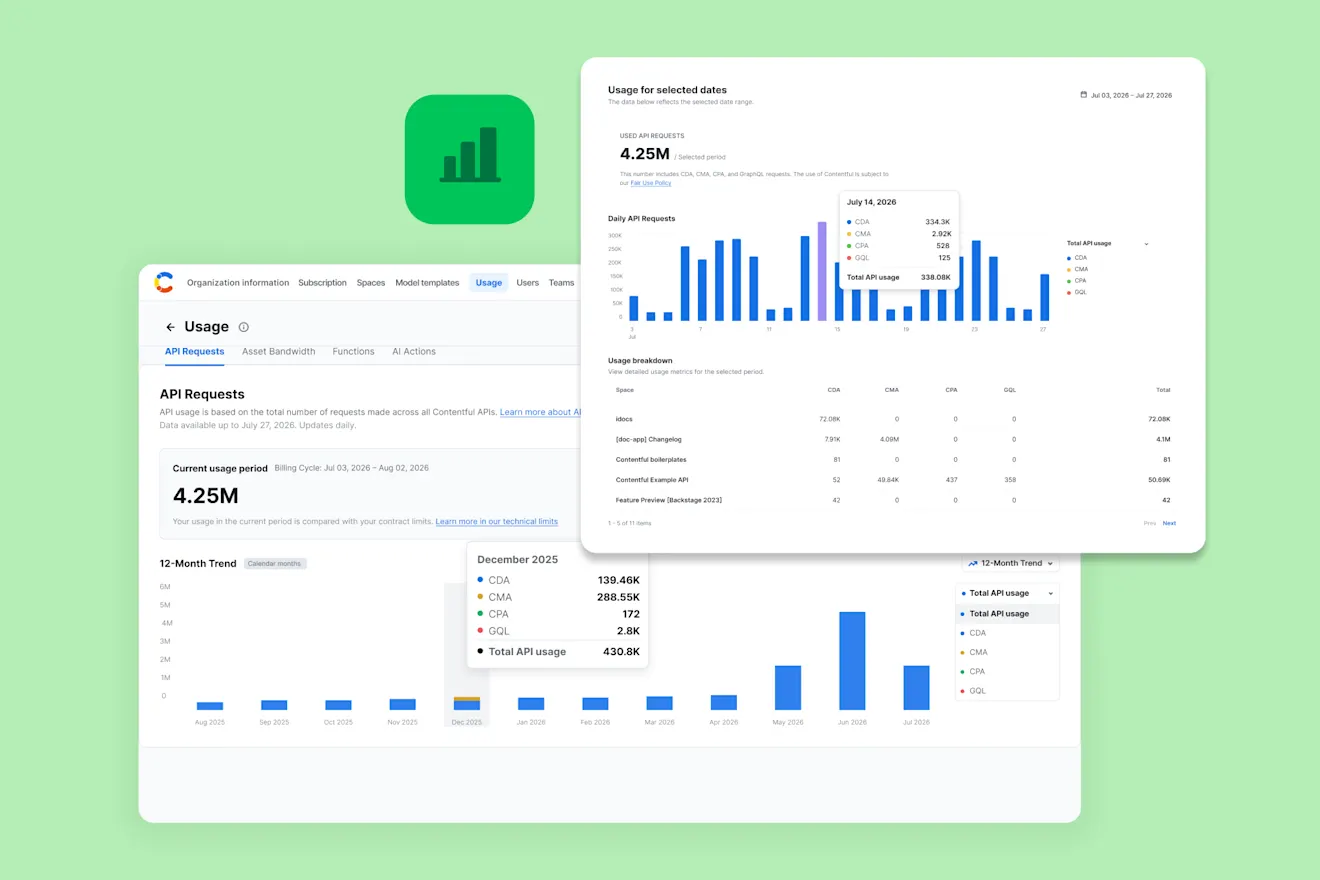
Task: Select highlighted Total API usage option
Action: [1007, 614]
